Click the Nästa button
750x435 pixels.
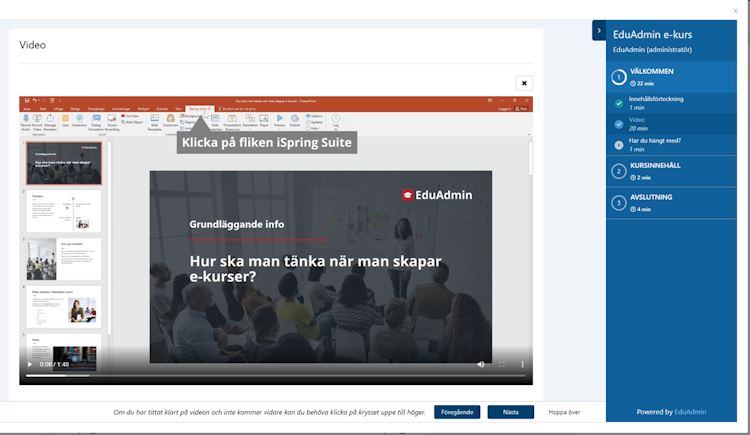510,412
